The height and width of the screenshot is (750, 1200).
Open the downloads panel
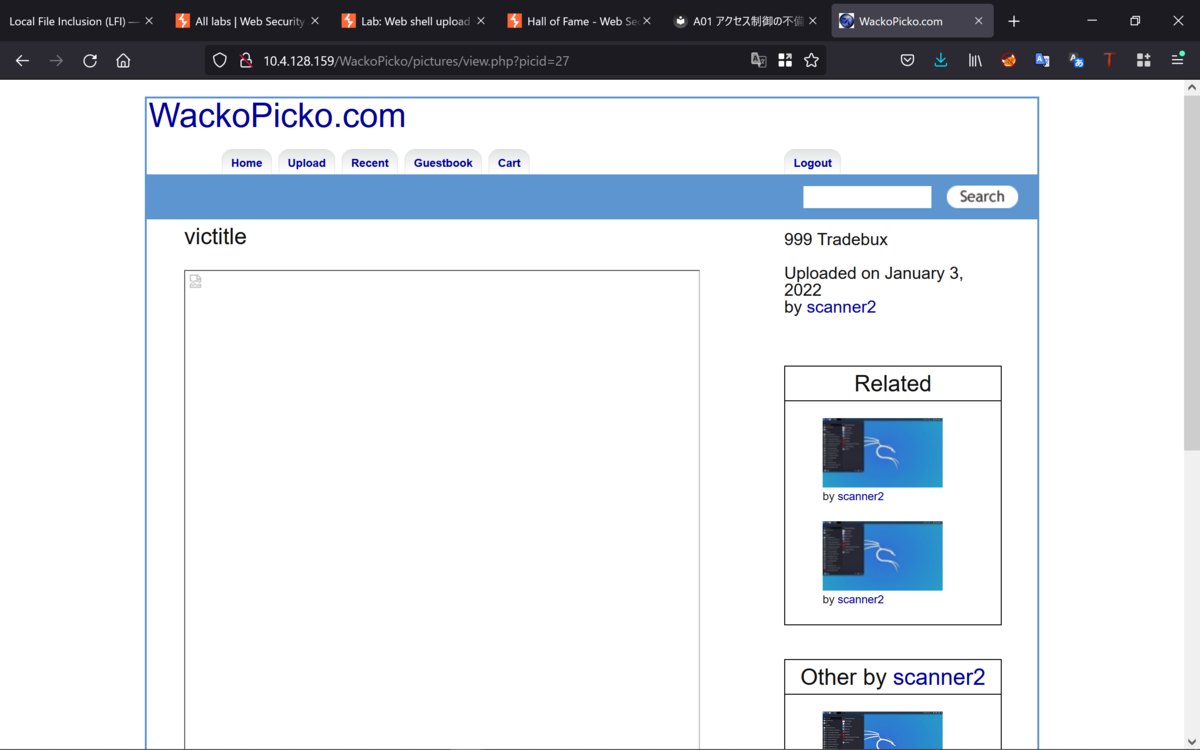pyautogui.click(x=941, y=60)
